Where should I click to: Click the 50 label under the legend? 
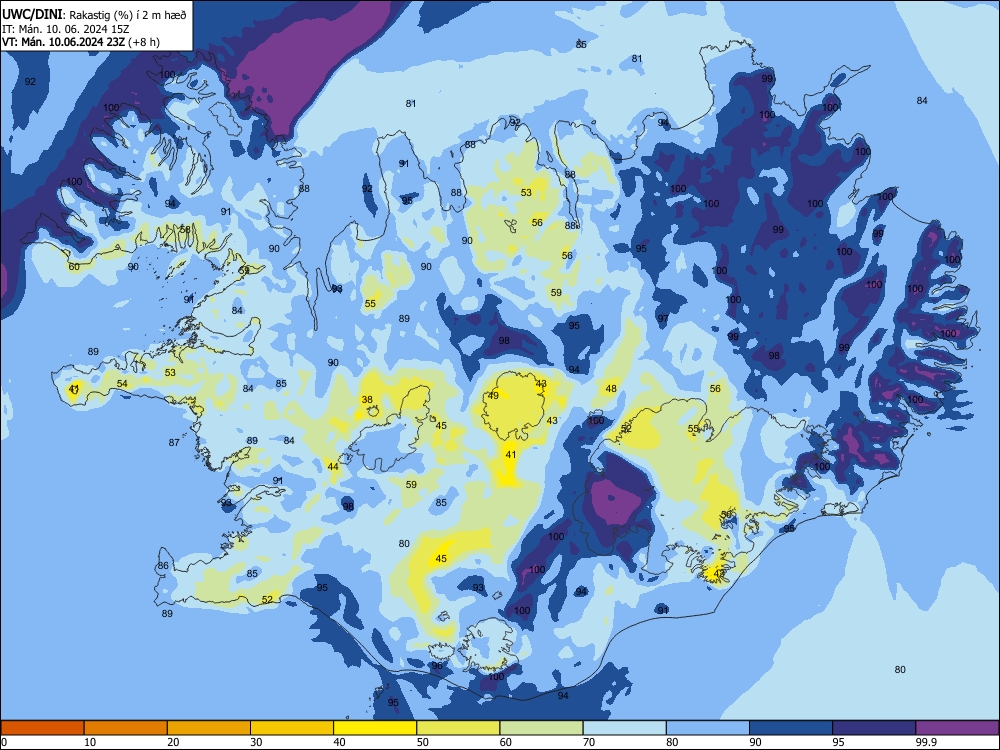tap(423, 742)
